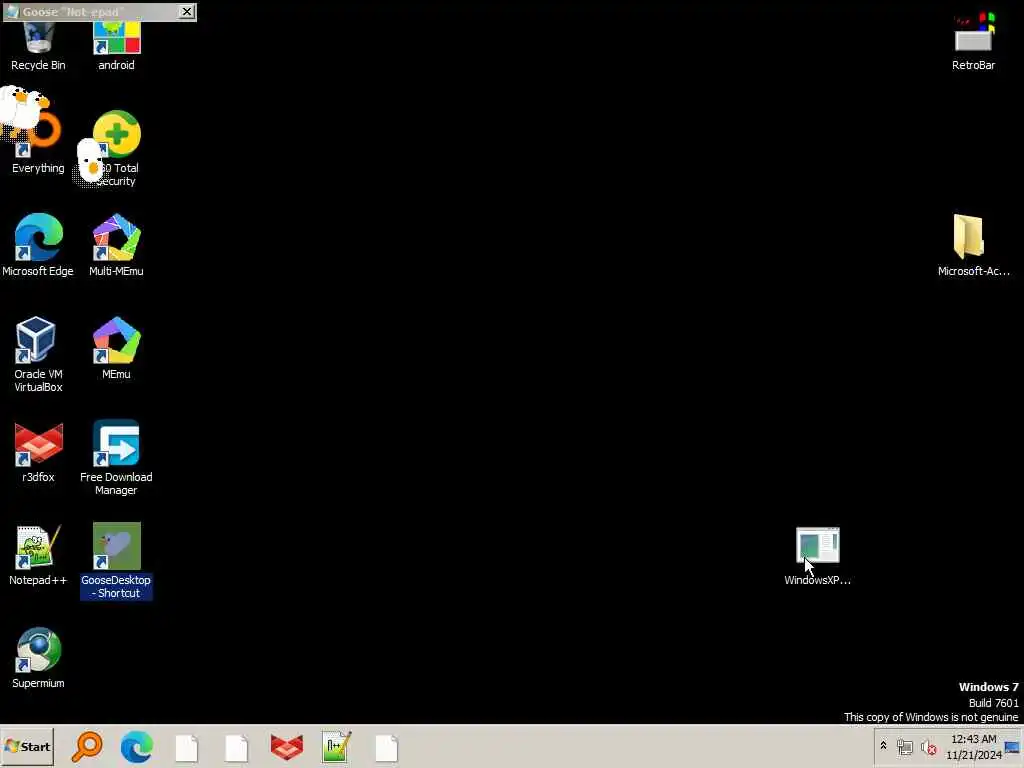The height and width of the screenshot is (768, 1024).
Task: Click blank taskbar icon just before r3dfox
Action: coord(236,747)
